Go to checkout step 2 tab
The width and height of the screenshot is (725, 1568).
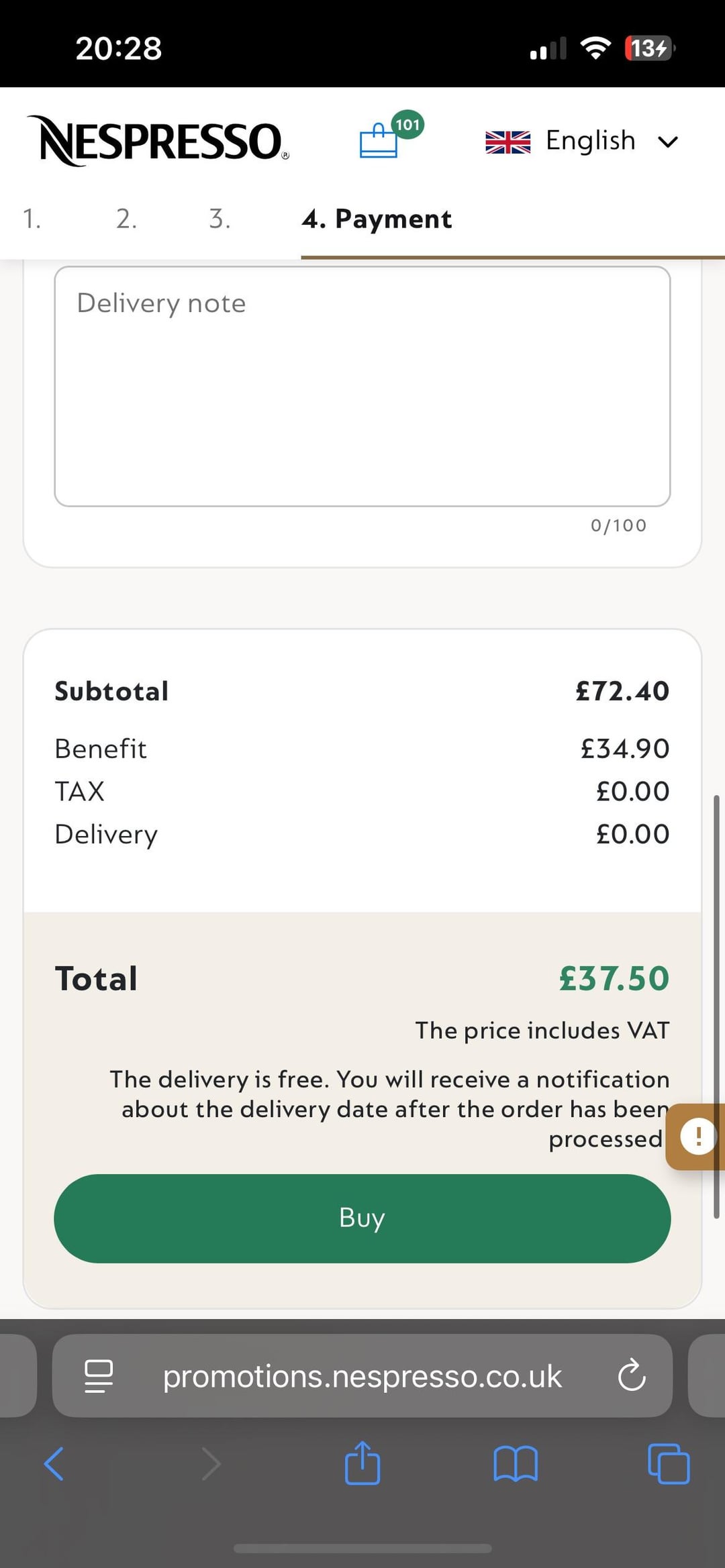(x=126, y=219)
